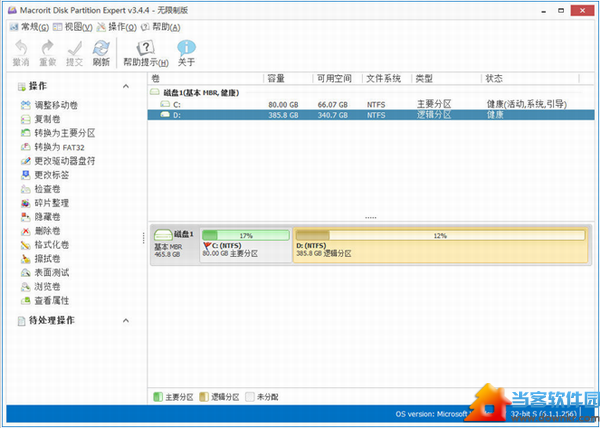Collapse the 待处理操作 panel chevron
Image resolution: width=600 pixels, height=428 pixels.
pyautogui.click(x=126, y=321)
